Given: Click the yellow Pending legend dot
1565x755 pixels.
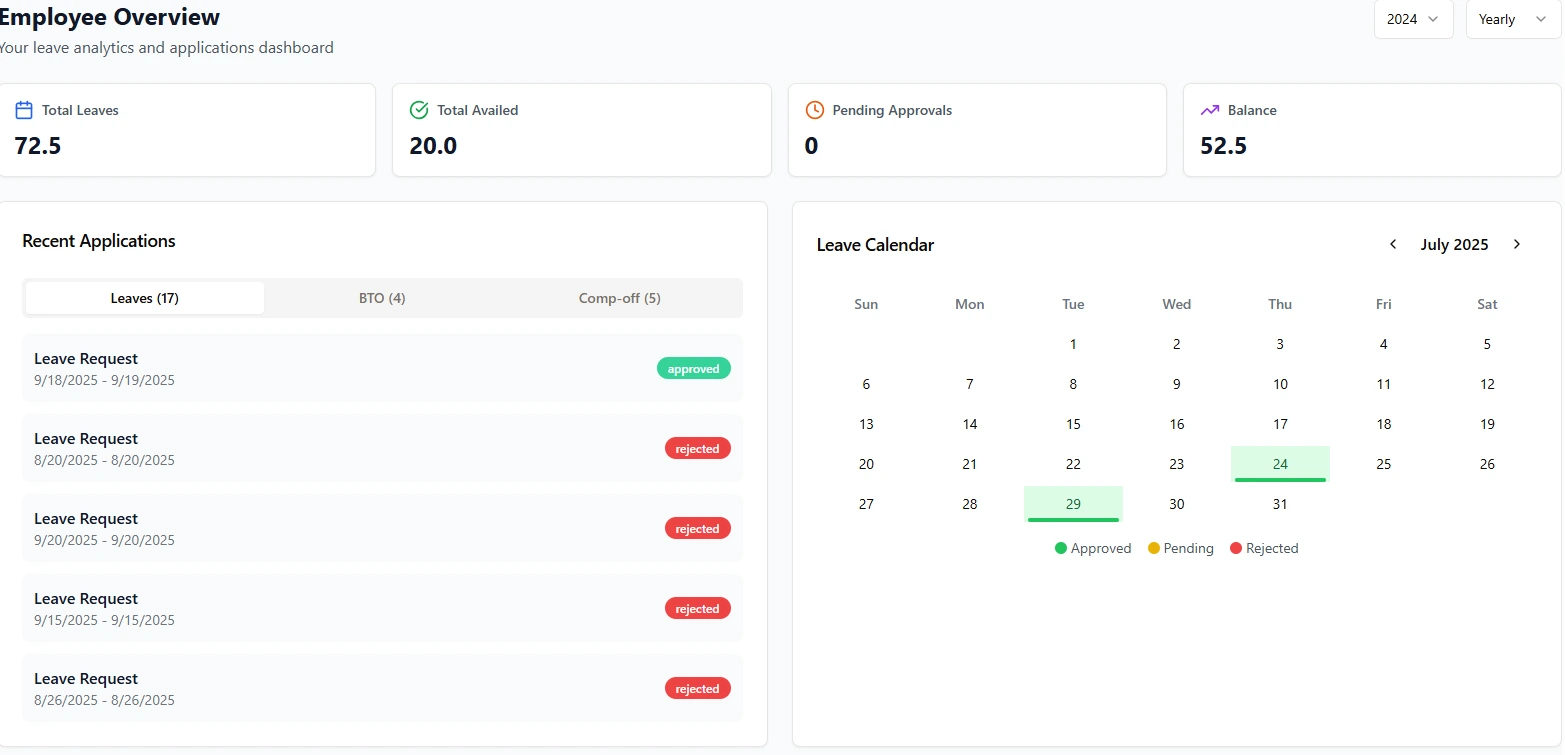Looking at the screenshot, I should [1154, 548].
